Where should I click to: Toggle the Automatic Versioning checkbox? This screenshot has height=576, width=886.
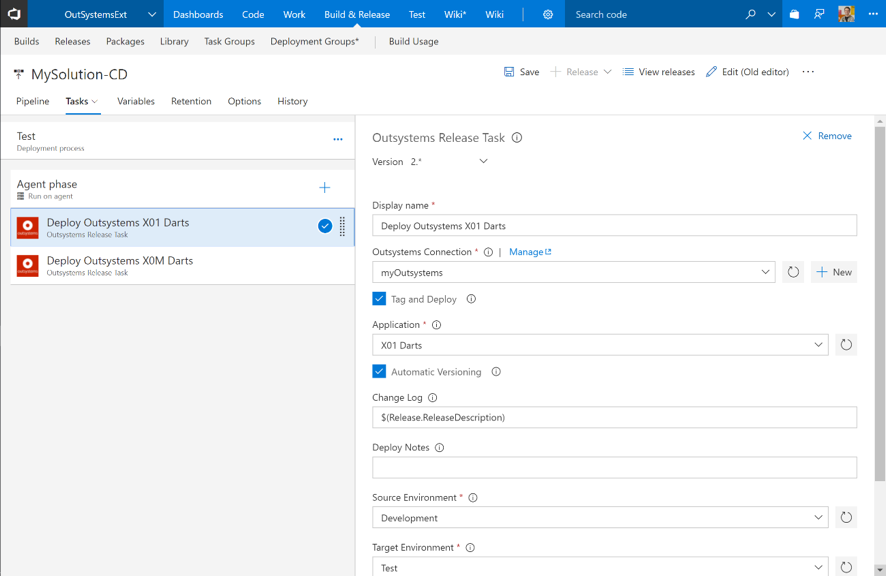pos(379,371)
